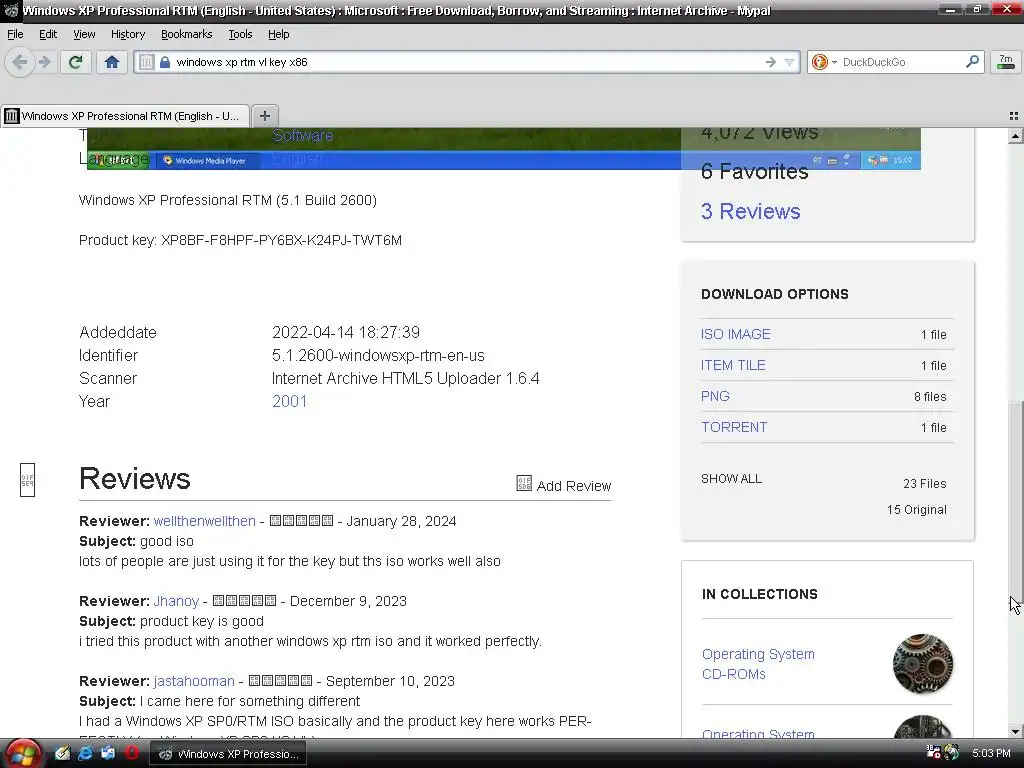Click the gears collection thumbnail
This screenshot has height=768, width=1024.
click(x=923, y=664)
